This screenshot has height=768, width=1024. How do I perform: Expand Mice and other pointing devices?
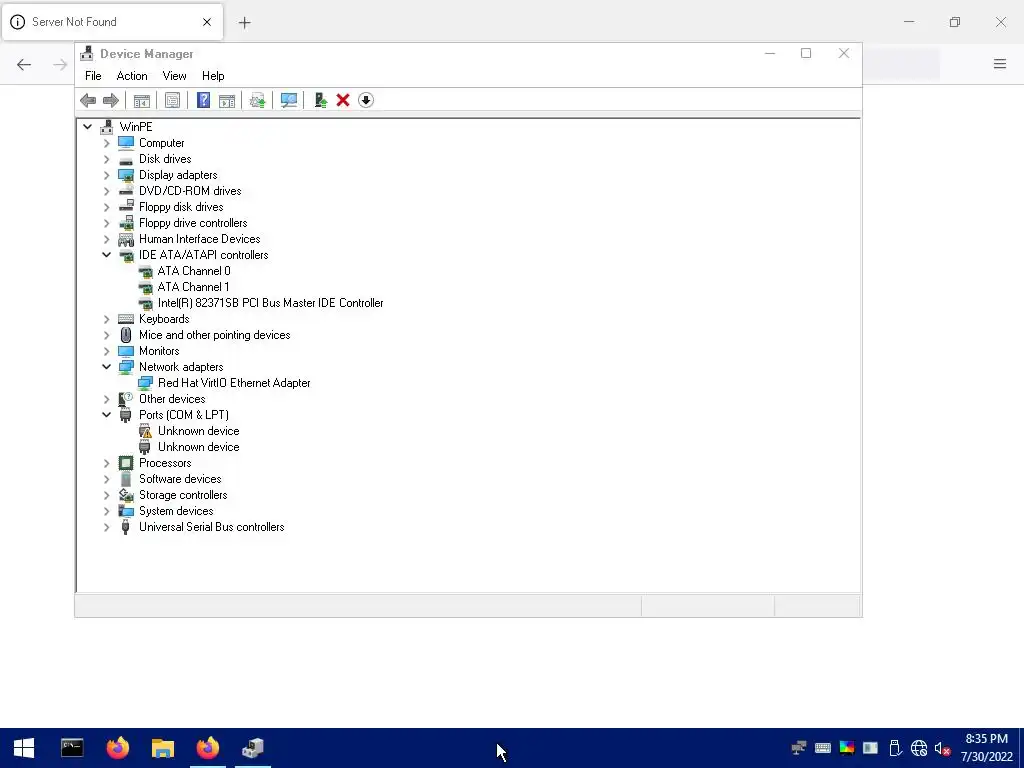pyautogui.click(x=106, y=335)
